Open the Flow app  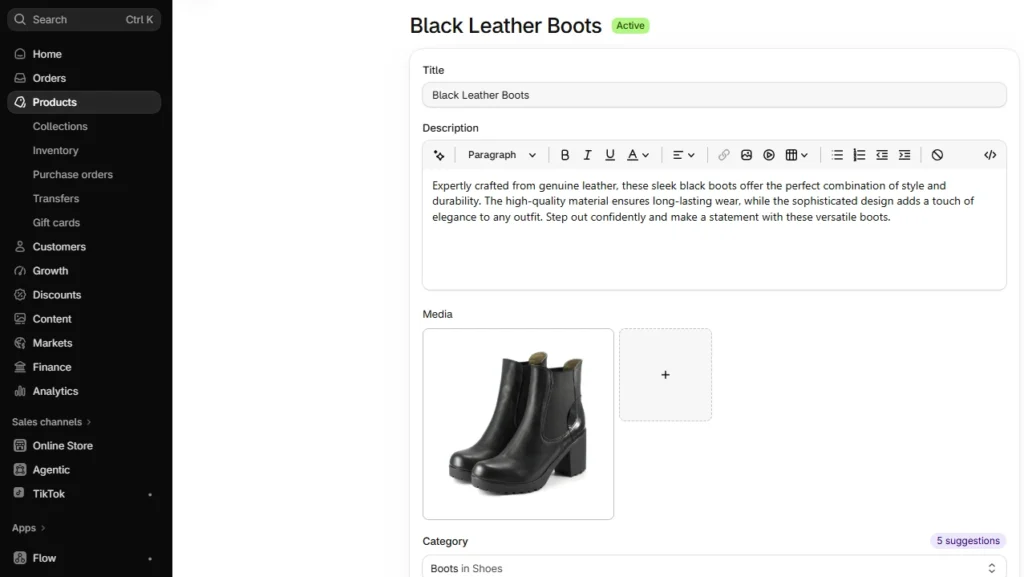point(84,558)
